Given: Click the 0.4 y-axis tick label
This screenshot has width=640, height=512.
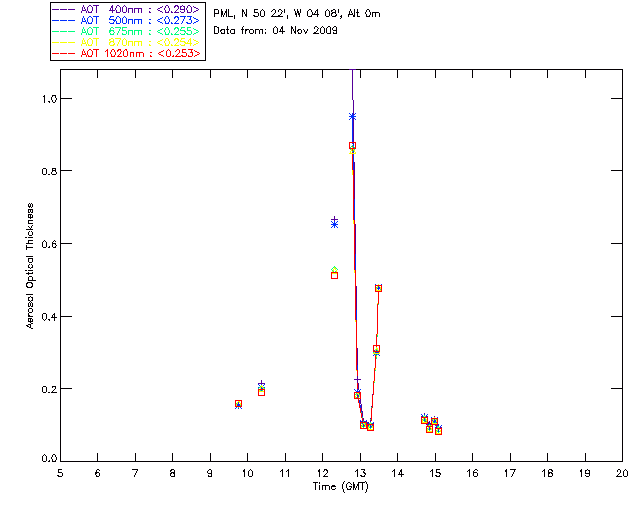Looking at the screenshot, I should coord(49,316).
